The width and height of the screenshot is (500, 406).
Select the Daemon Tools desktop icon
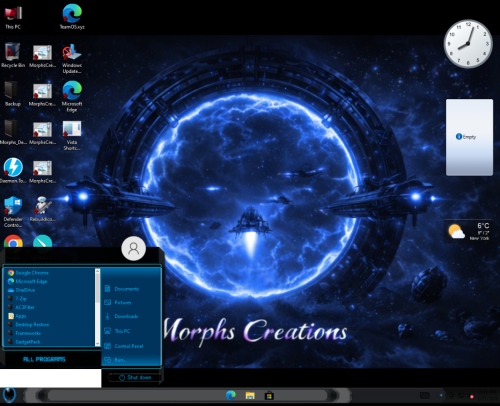coord(13,171)
